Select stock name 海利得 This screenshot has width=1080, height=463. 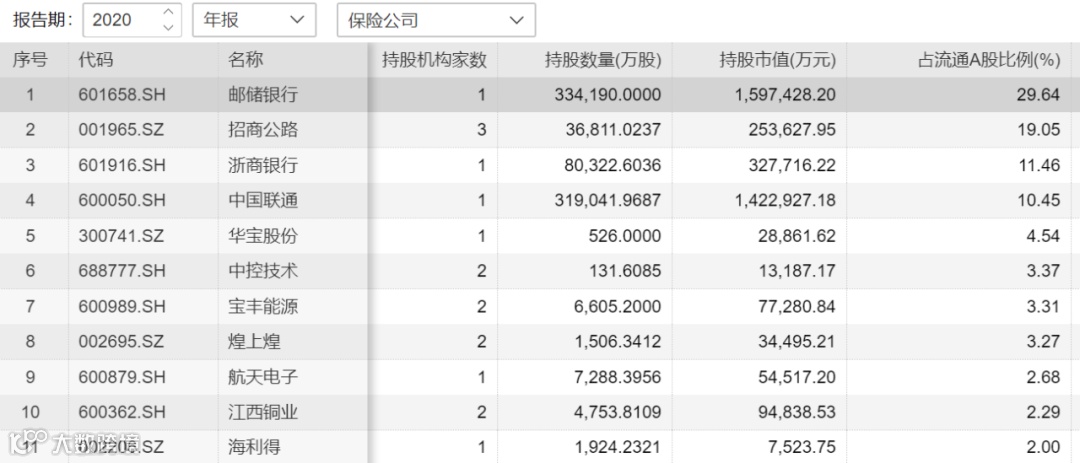[254, 447]
